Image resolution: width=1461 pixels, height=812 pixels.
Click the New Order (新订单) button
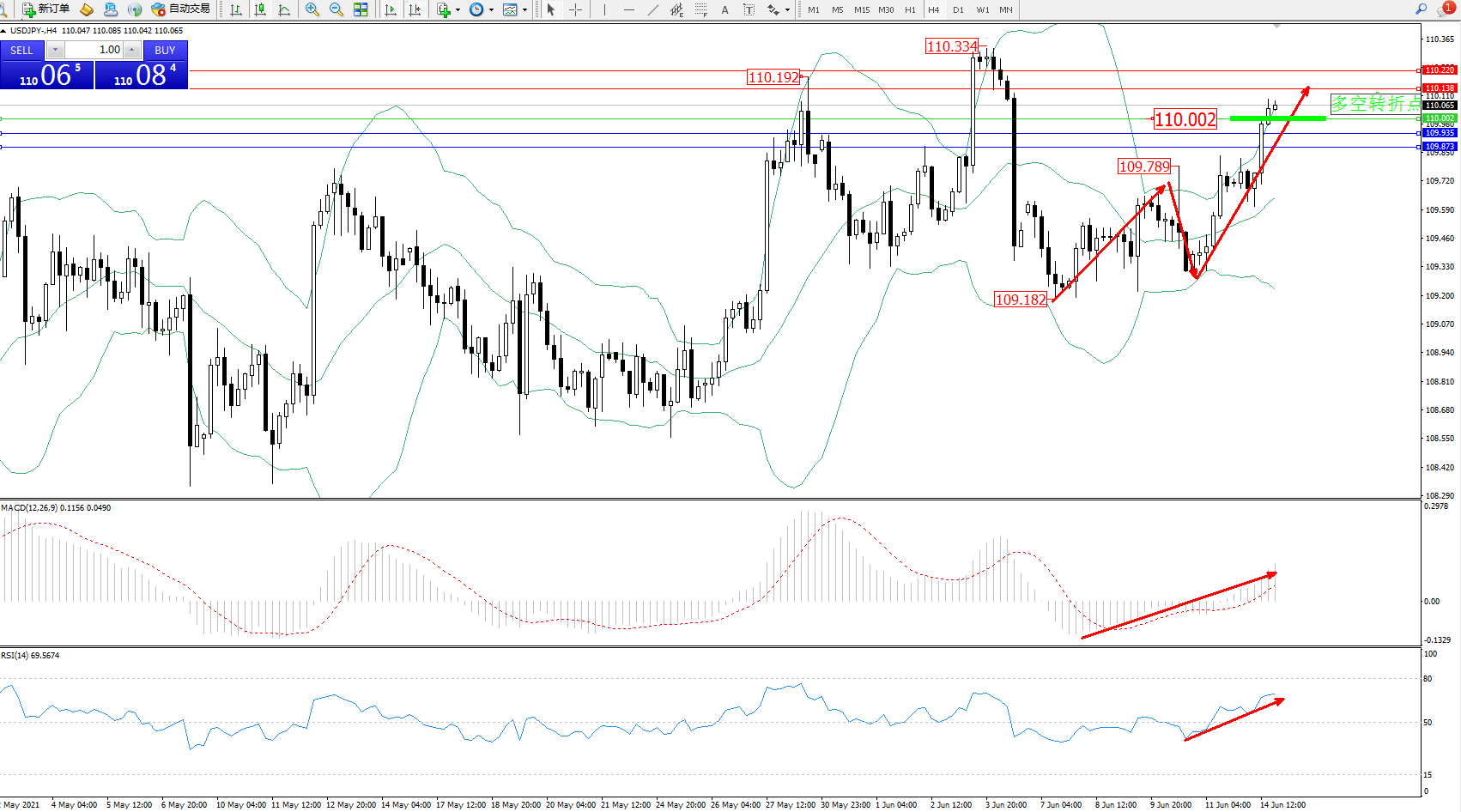pyautogui.click(x=45, y=9)
